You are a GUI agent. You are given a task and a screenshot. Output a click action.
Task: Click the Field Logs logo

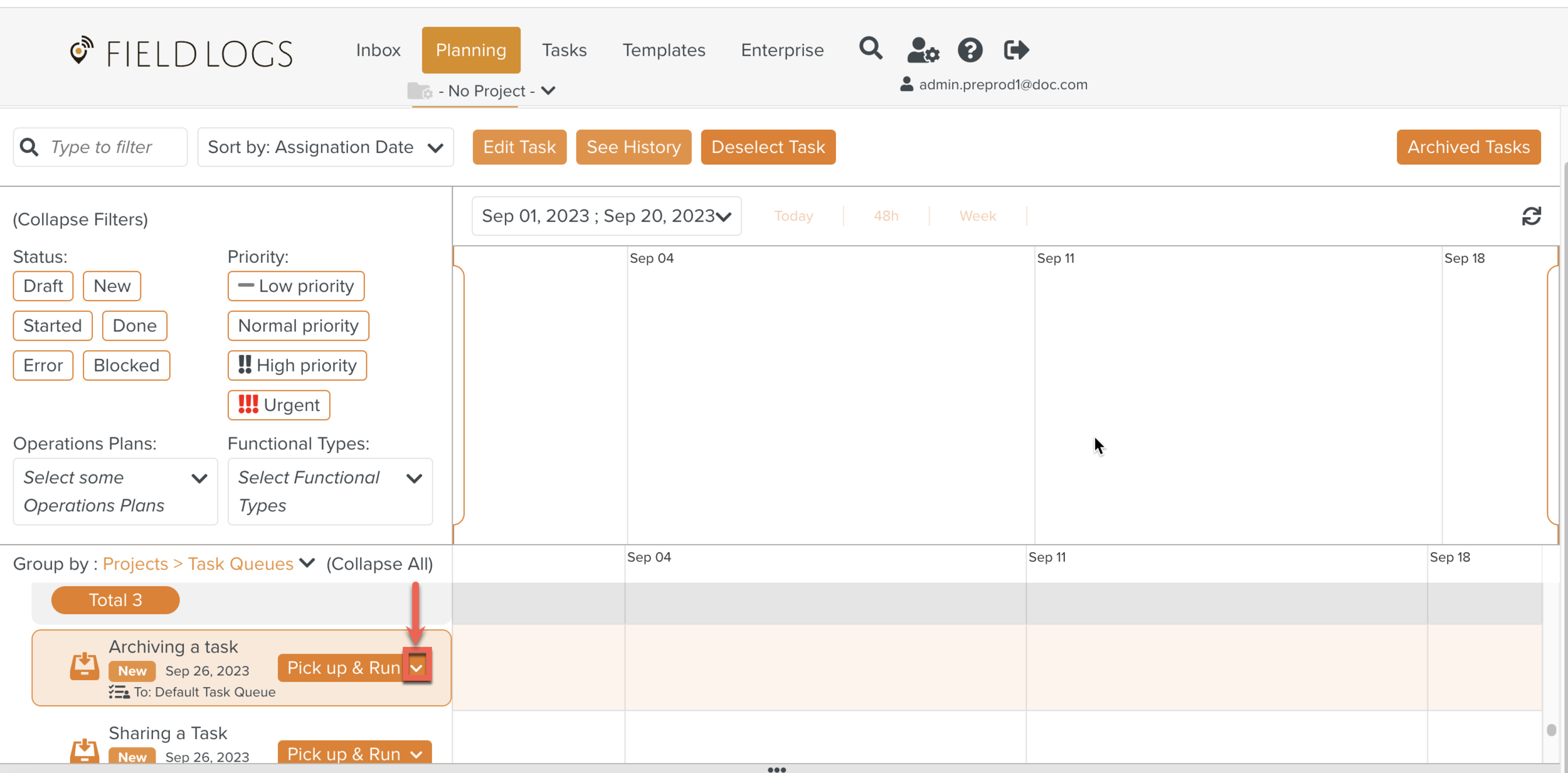(181, 53)
